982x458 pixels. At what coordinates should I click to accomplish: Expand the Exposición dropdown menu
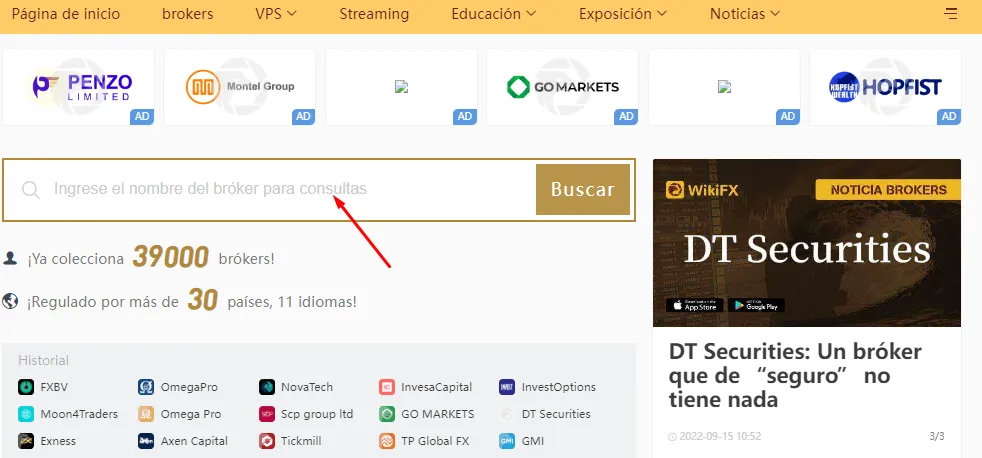(x=623, y=14)
